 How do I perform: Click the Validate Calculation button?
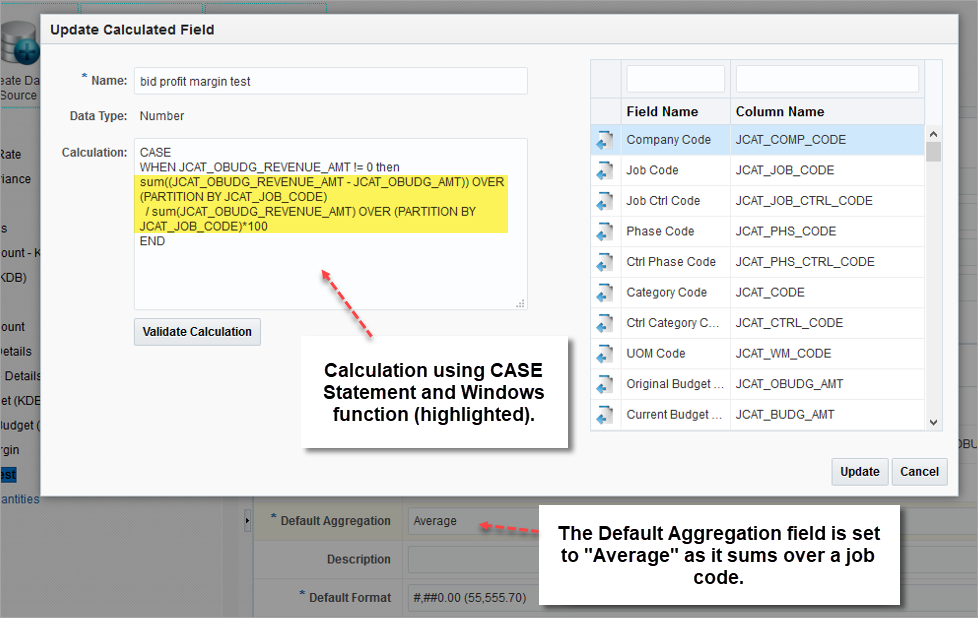(197, 332)
